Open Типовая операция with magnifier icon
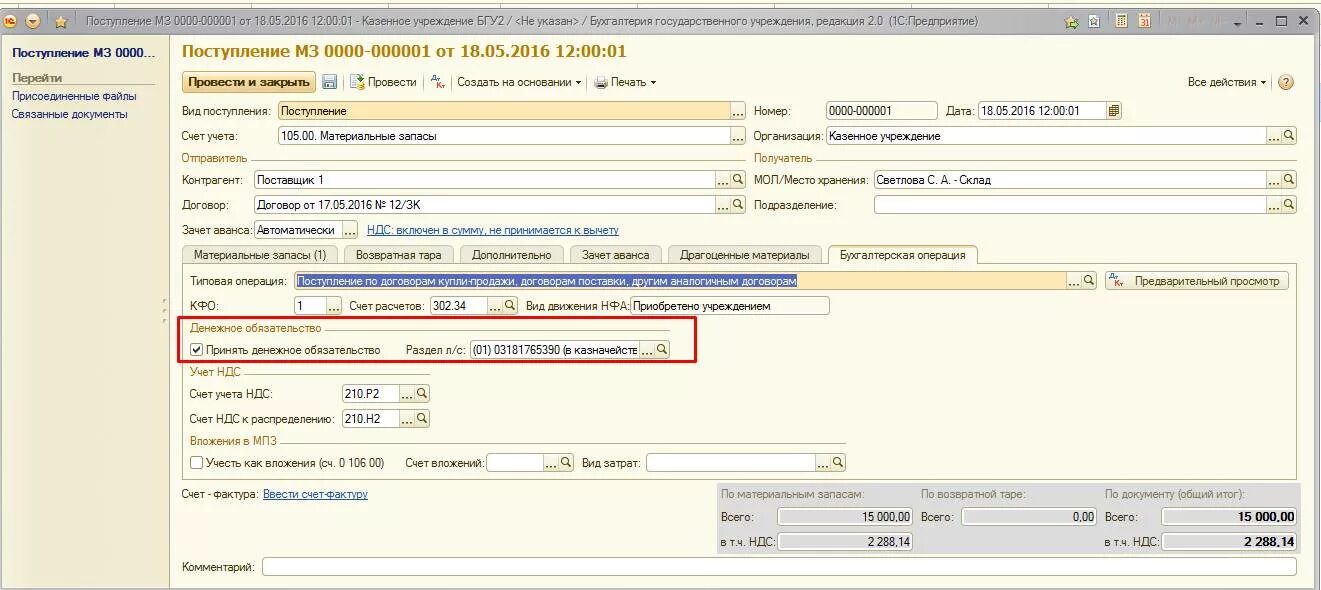 pyautogui.click(x=1090, y=281)
